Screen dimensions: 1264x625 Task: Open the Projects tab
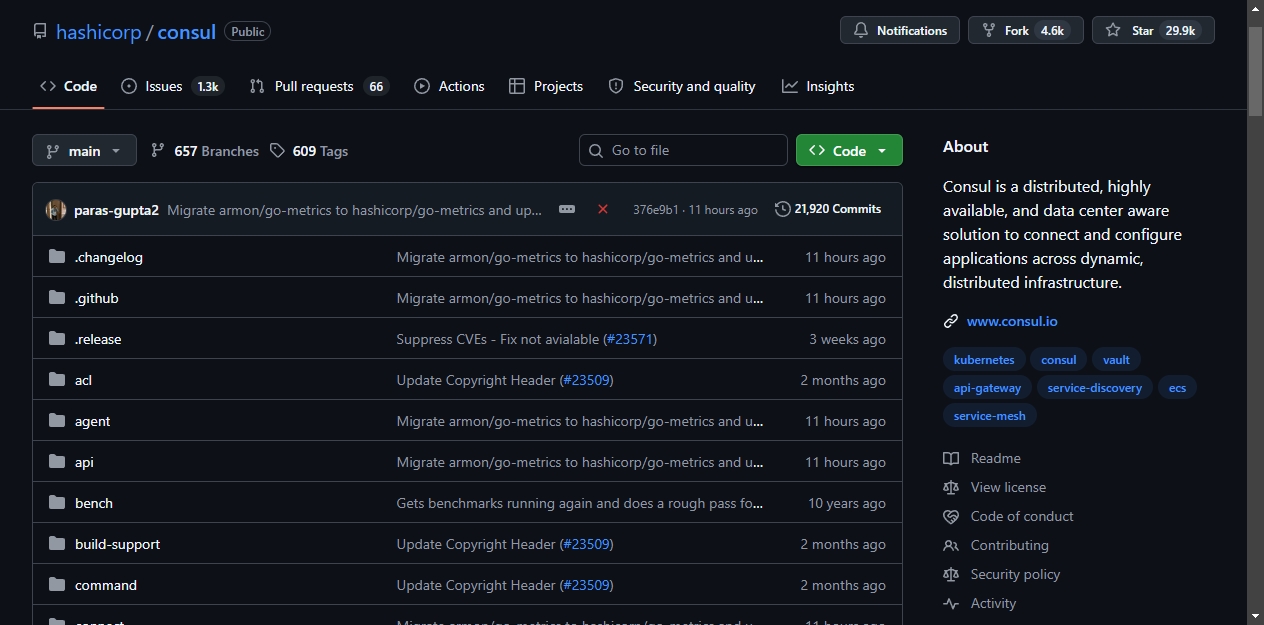546,86
